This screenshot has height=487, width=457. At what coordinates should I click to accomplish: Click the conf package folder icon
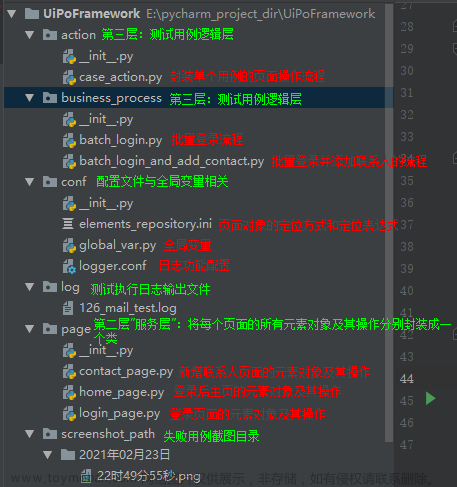[50, 182]
